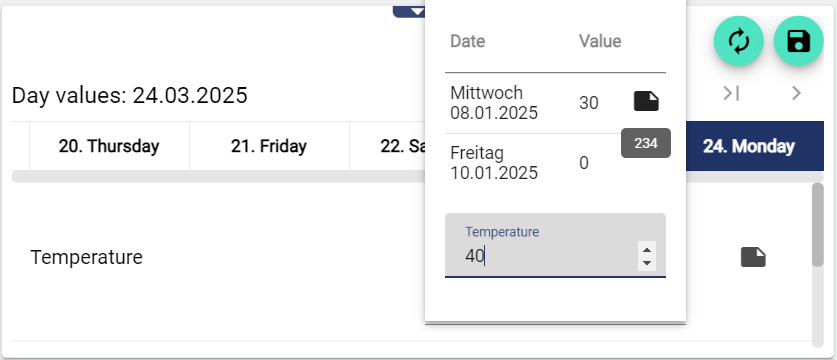Click into the Temperature input field
837x360 pixels.
(555, 246)
